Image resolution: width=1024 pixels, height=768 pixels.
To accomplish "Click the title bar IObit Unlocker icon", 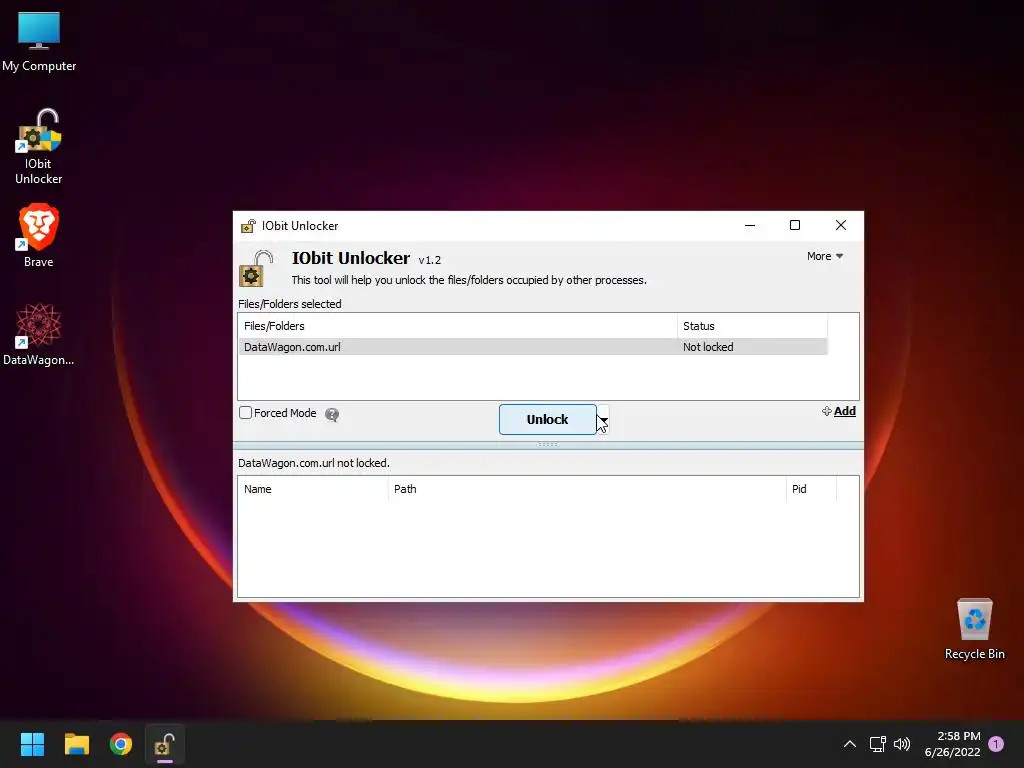I will tap(248, 226).
